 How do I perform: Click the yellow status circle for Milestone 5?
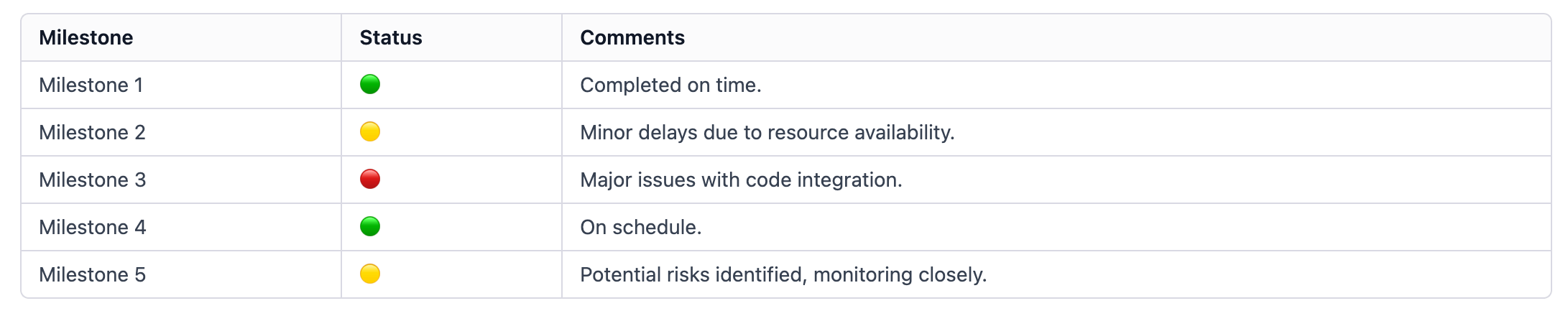point(370,274)
